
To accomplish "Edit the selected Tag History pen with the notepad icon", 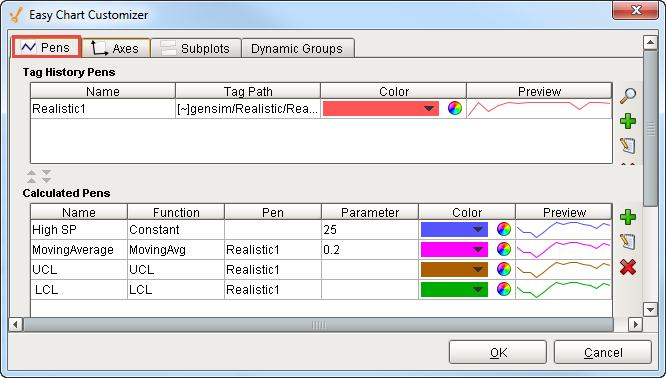I will 628,145.
